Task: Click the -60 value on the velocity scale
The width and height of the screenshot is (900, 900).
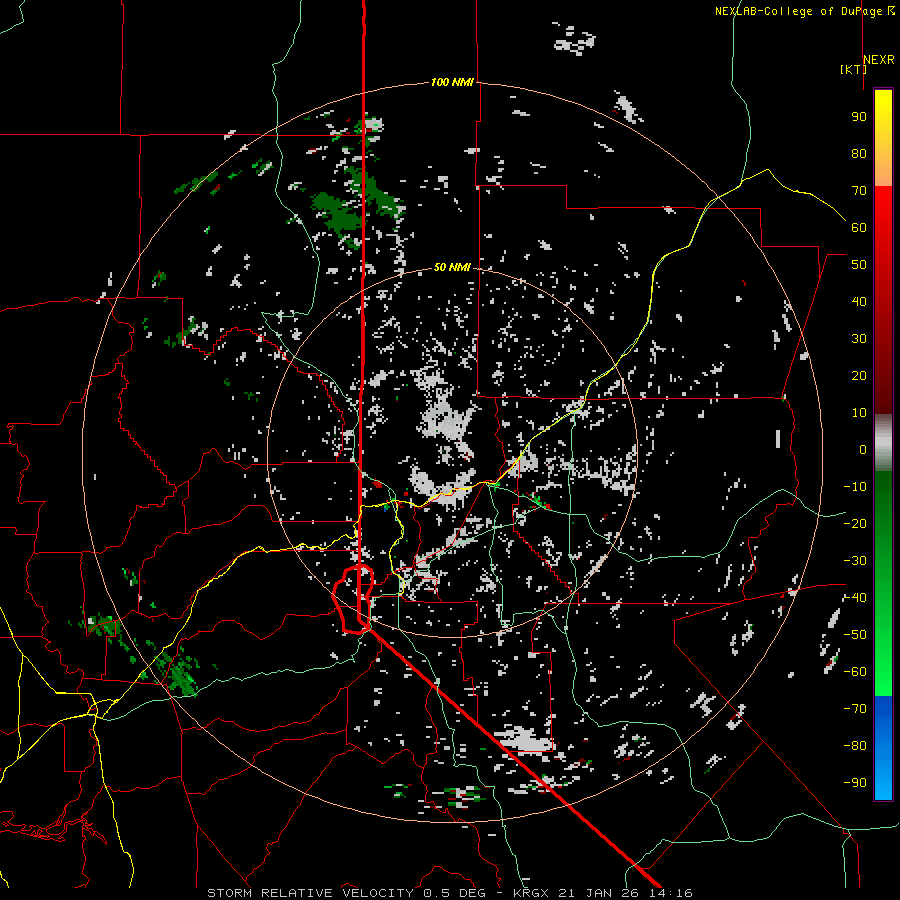Action: click(855, 672)
